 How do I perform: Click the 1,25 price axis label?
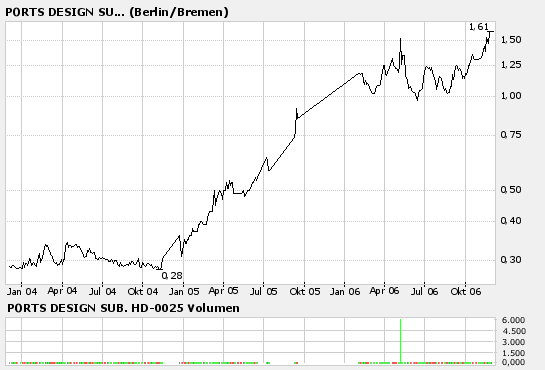tap(511, 65)
